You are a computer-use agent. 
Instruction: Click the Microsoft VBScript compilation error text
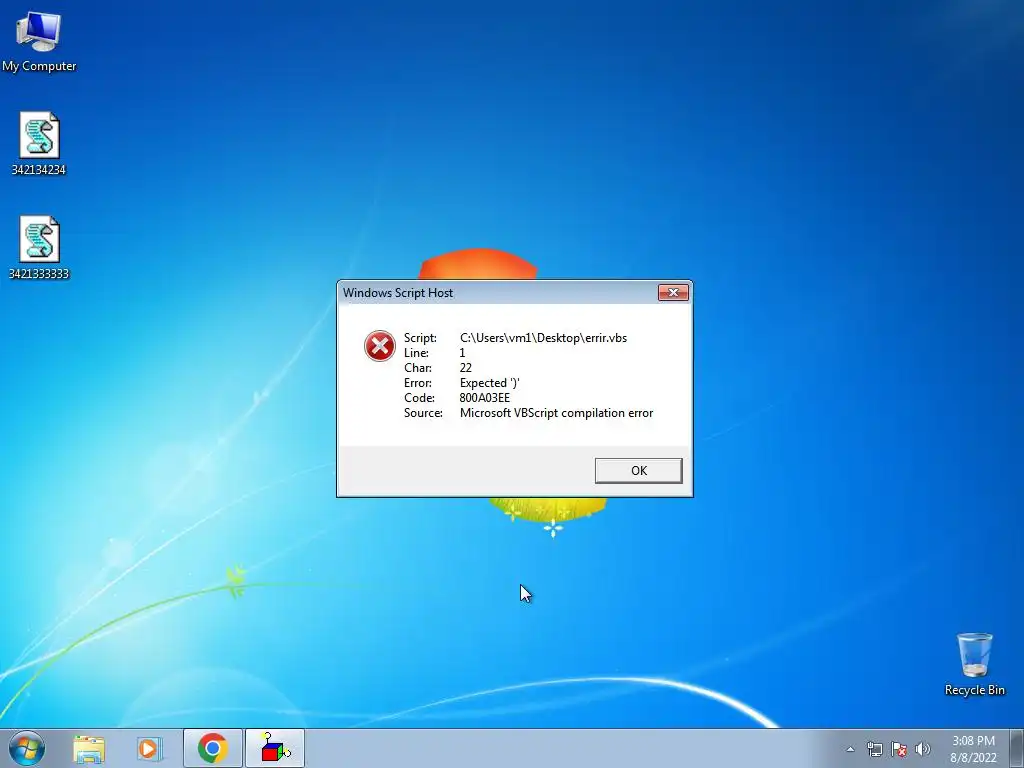[556, 413]
